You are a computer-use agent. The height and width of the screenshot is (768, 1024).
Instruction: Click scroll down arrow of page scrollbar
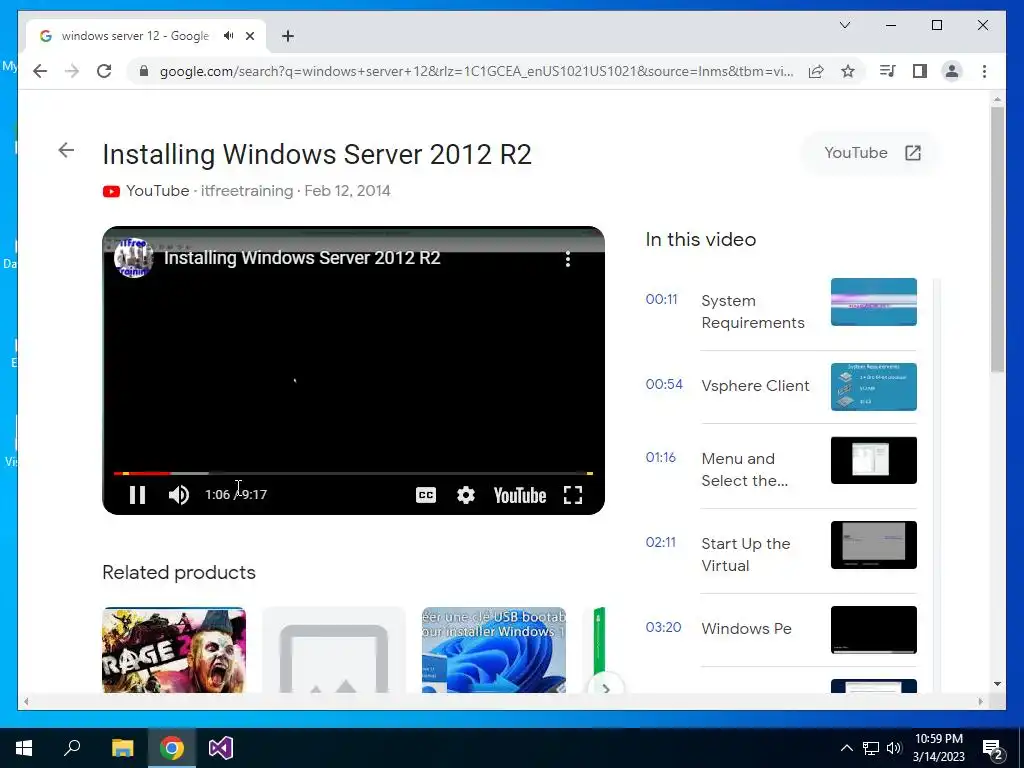tap(997, 684)
